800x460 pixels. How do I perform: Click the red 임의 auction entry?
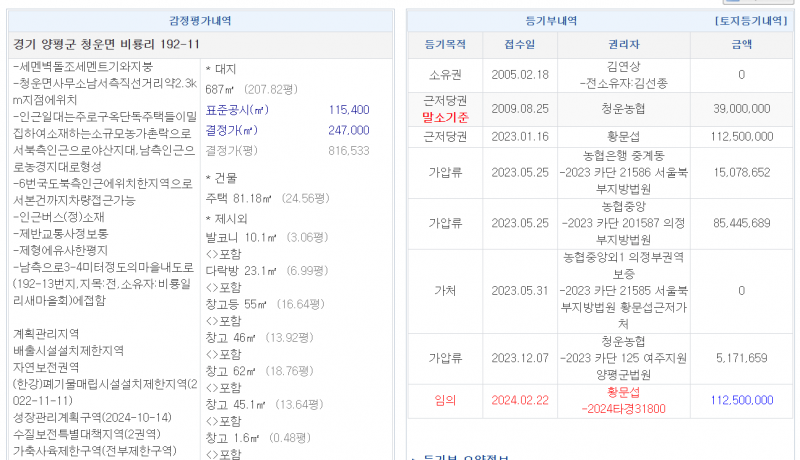pyautogui.click(x=445, y=400)
